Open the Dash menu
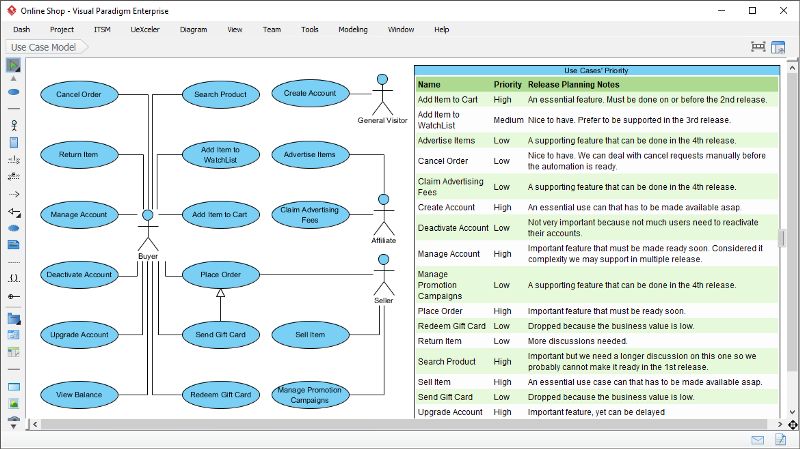The image size is (800, 449). coord(21,30)
